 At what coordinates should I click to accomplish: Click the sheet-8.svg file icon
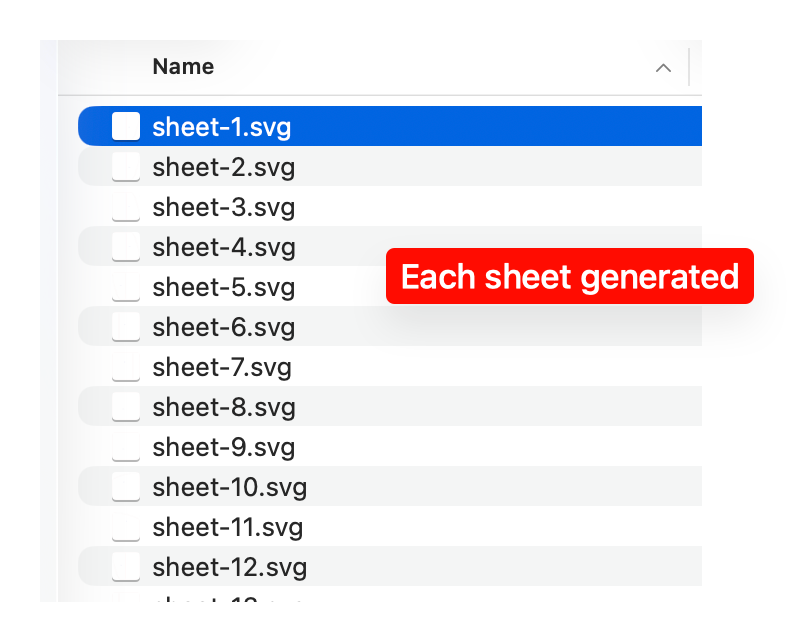click(126, 407)
